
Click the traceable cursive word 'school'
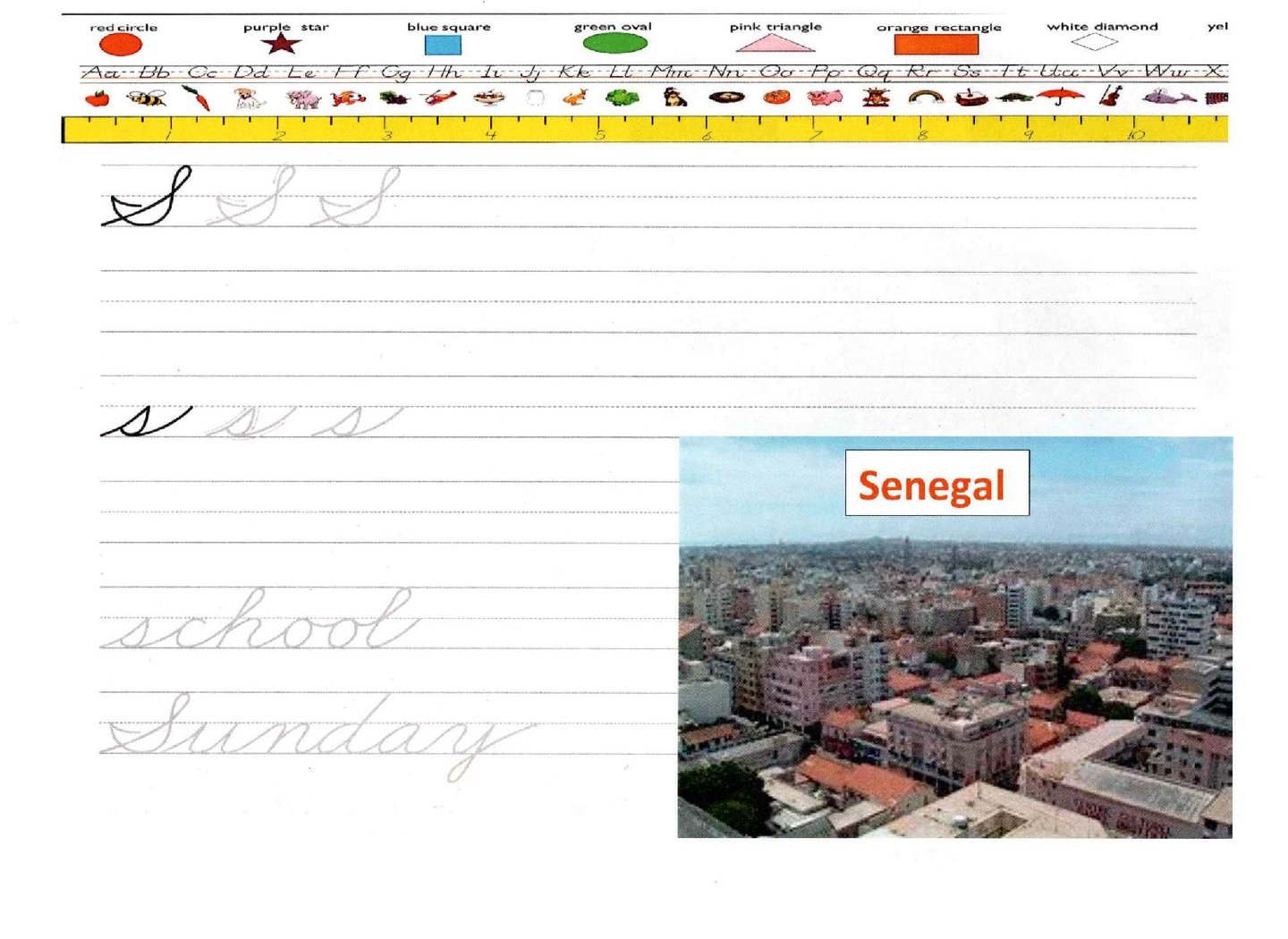(x=260, y=619)
